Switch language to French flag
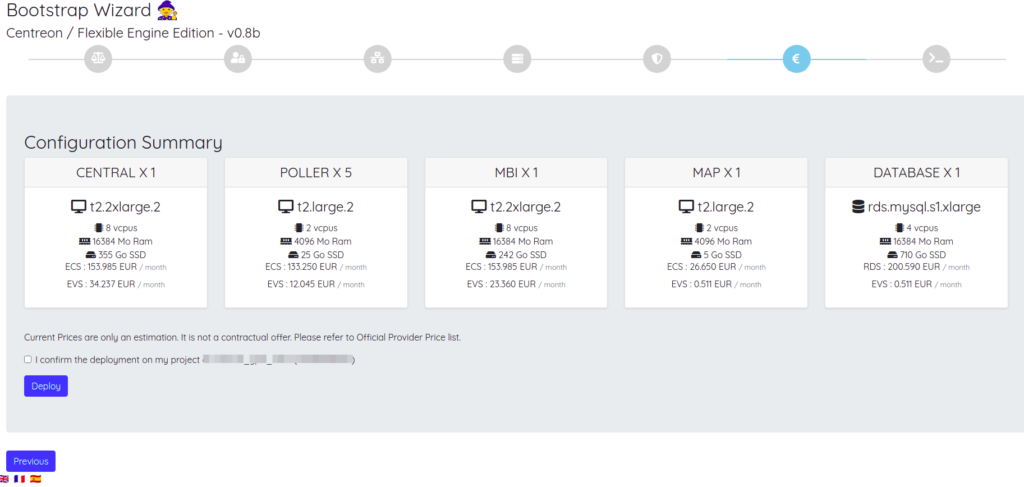 click(20, 479)
